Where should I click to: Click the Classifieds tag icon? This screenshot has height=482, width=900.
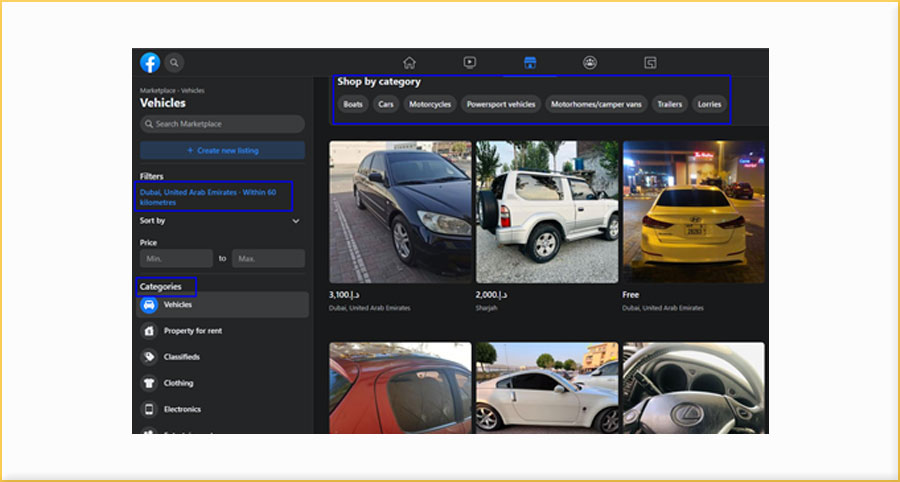tap(149, 357)
